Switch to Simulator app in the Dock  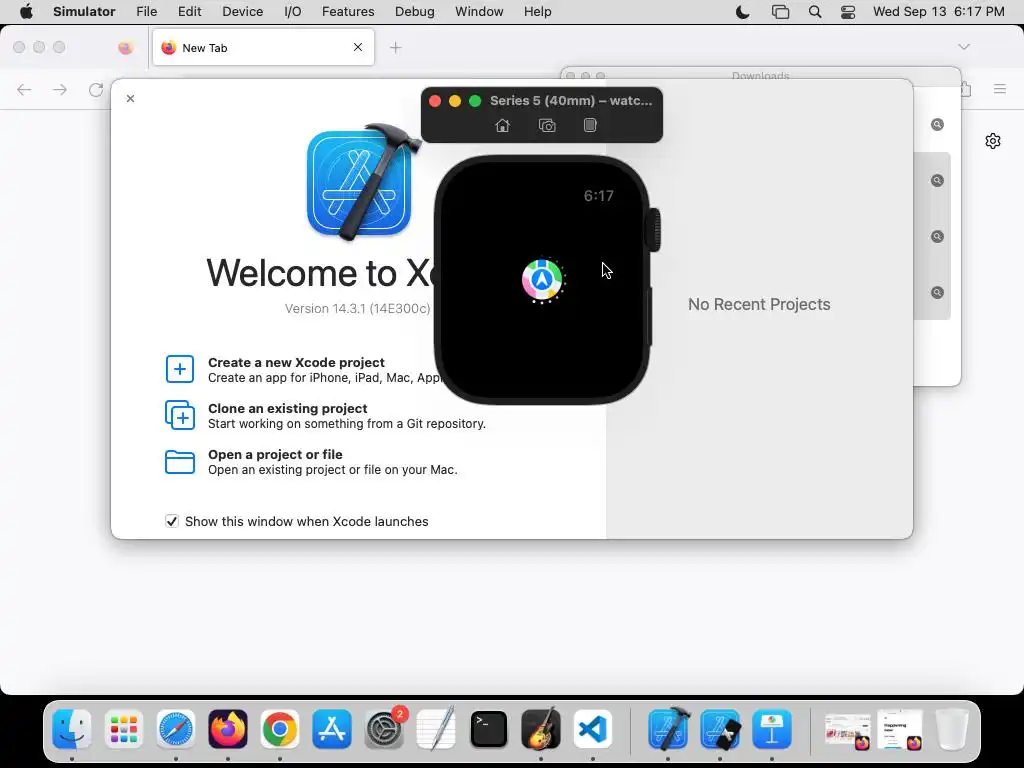720,729
